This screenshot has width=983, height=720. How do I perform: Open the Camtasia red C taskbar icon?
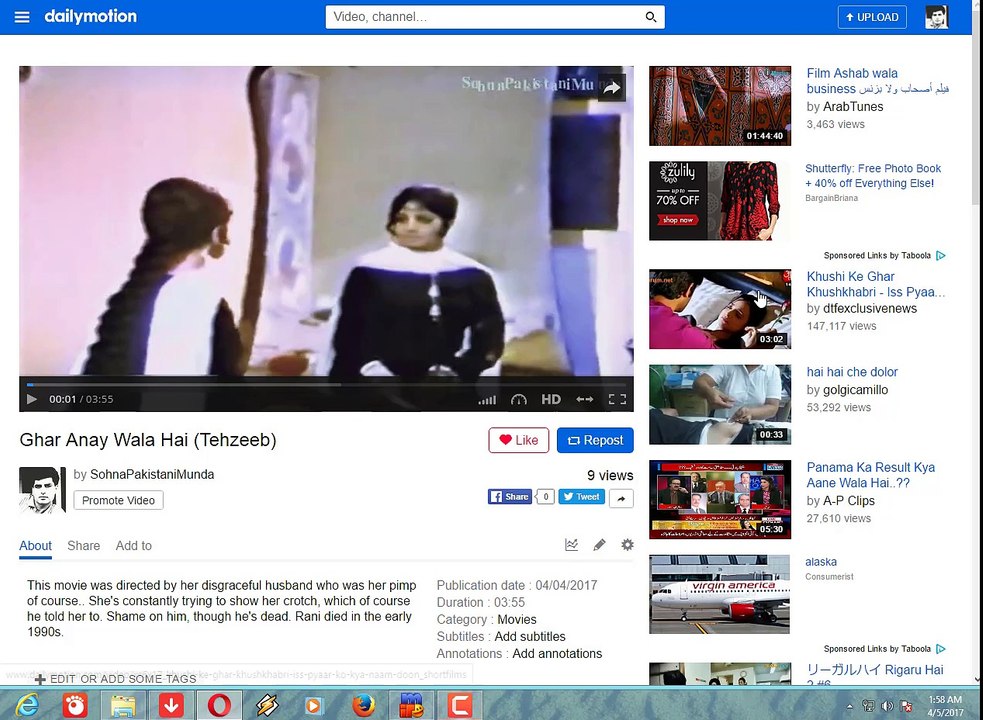point(459,705)
